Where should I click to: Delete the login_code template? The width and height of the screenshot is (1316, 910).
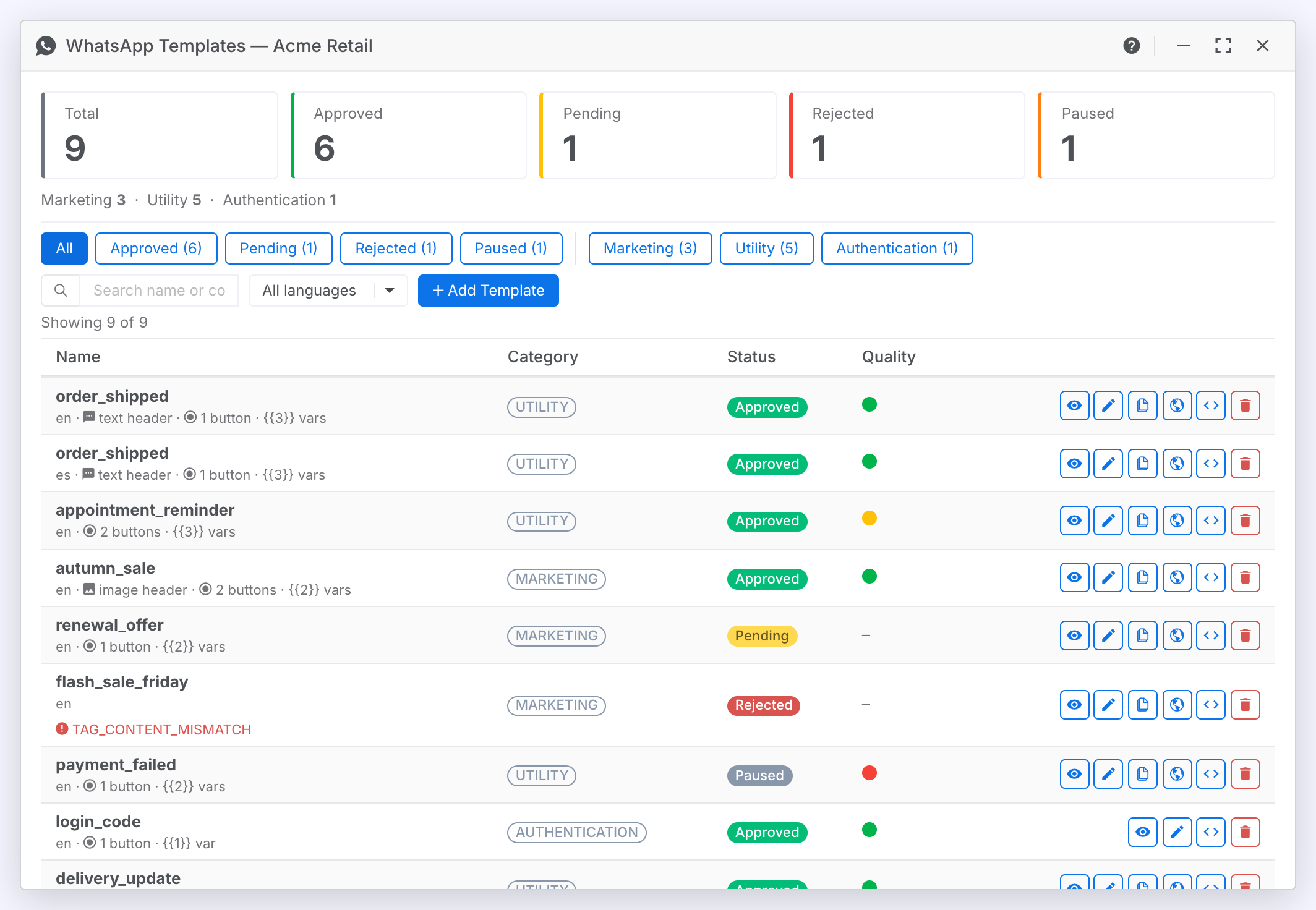tap(1245, 832)
